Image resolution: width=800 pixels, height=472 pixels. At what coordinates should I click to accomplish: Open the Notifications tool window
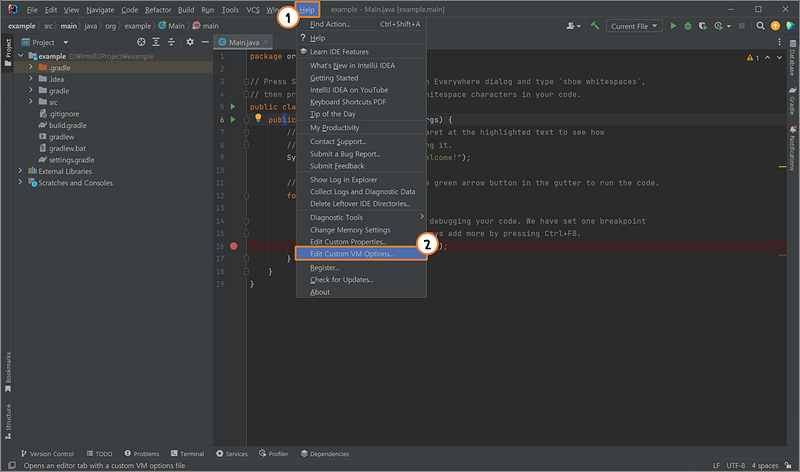tap(792, 148)
